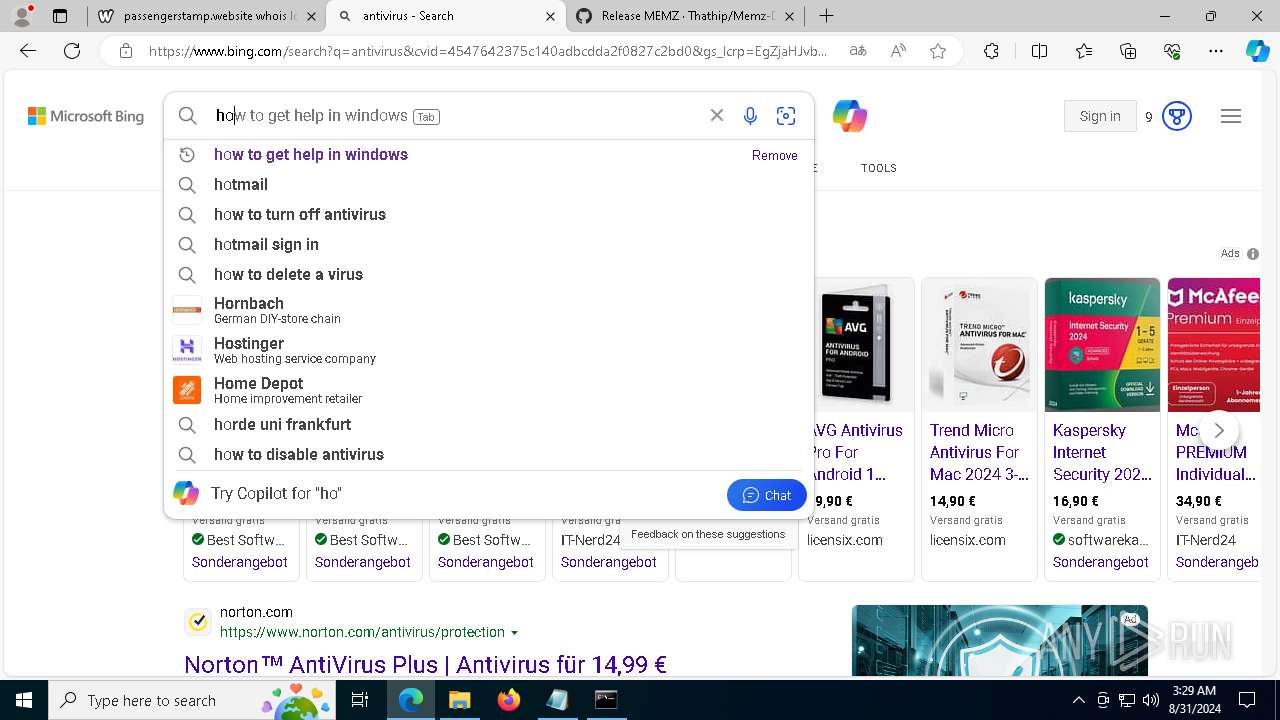Open Microsoft Bing home logo
This screenshot has height=720, width=1280.
(86, 116)
